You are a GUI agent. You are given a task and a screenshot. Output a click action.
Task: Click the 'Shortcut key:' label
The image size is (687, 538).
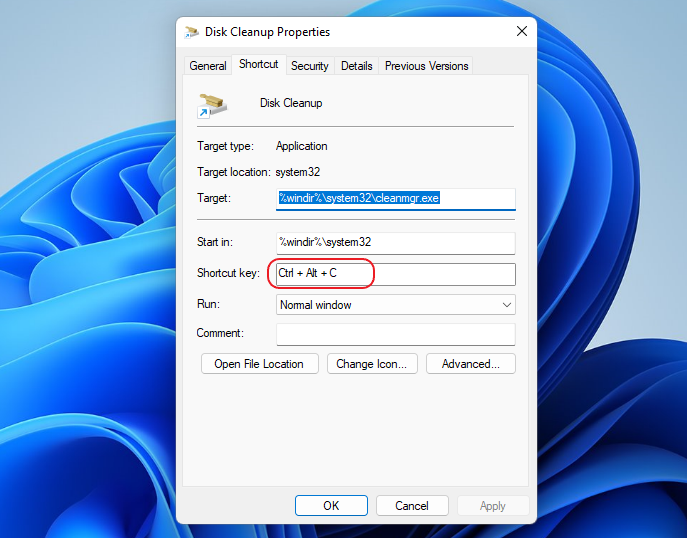[228, 273]
